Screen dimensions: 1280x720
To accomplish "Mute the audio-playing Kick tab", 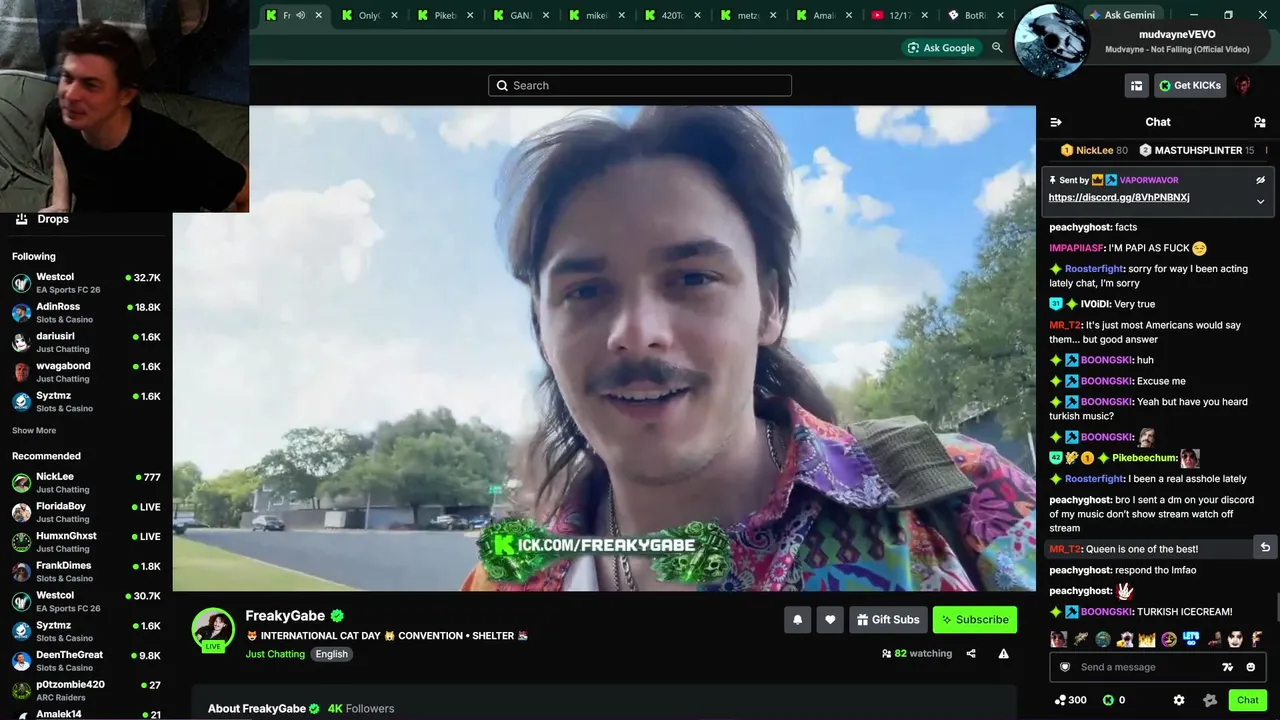I will pos(301,15).
